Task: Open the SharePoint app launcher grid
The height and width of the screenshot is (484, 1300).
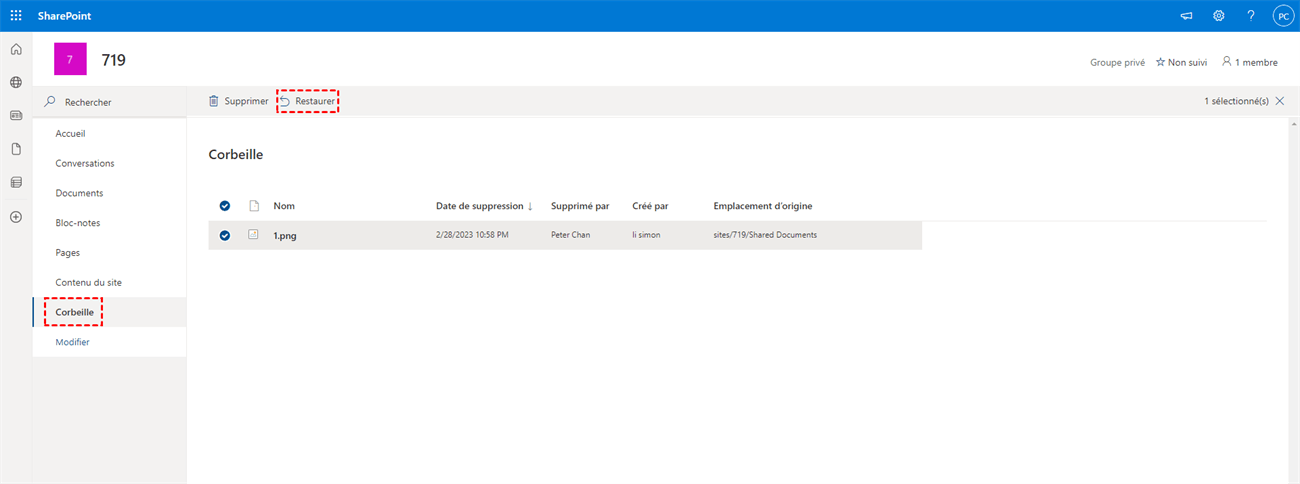Action: 16,16
